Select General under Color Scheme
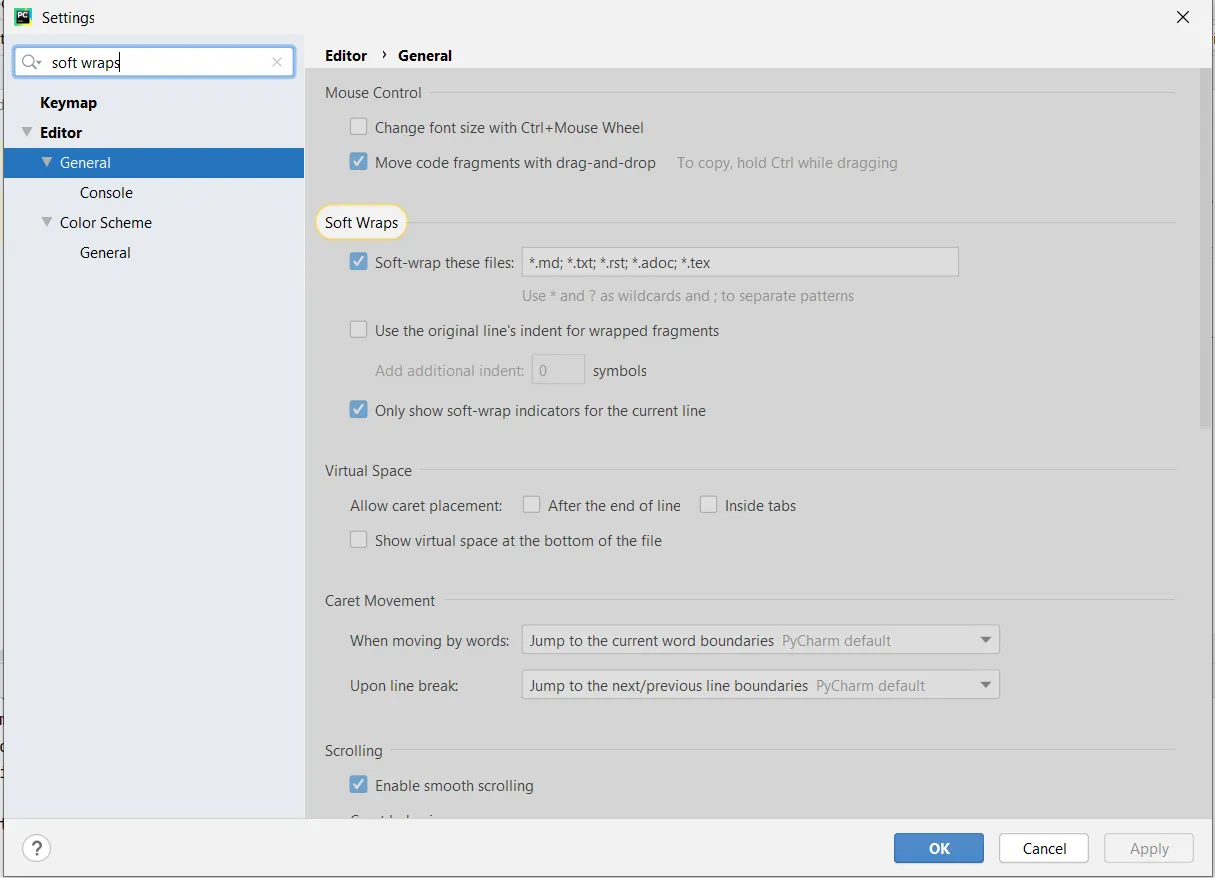This screenshot has width=1215, height=878. pos(105,252)
